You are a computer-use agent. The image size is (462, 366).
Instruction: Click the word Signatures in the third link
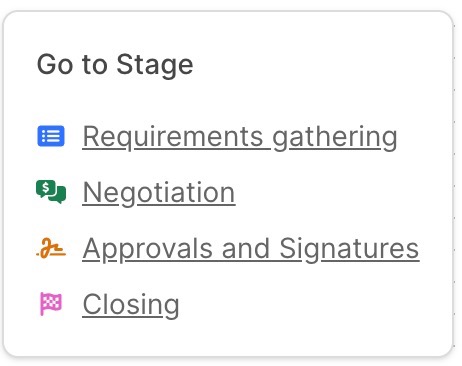(x=349, y=249)
